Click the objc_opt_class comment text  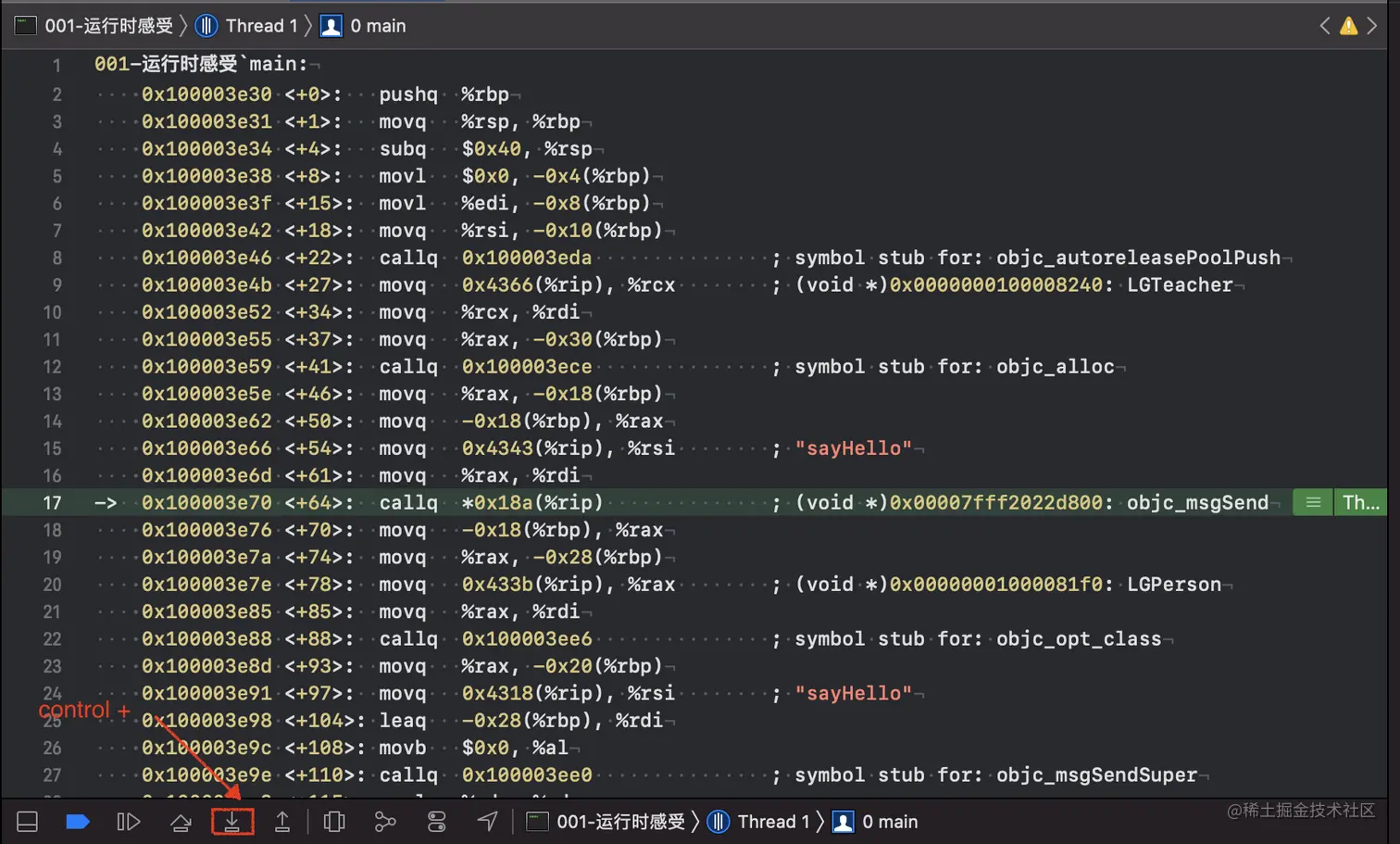pyautogui.click(x=1079, y=639)
